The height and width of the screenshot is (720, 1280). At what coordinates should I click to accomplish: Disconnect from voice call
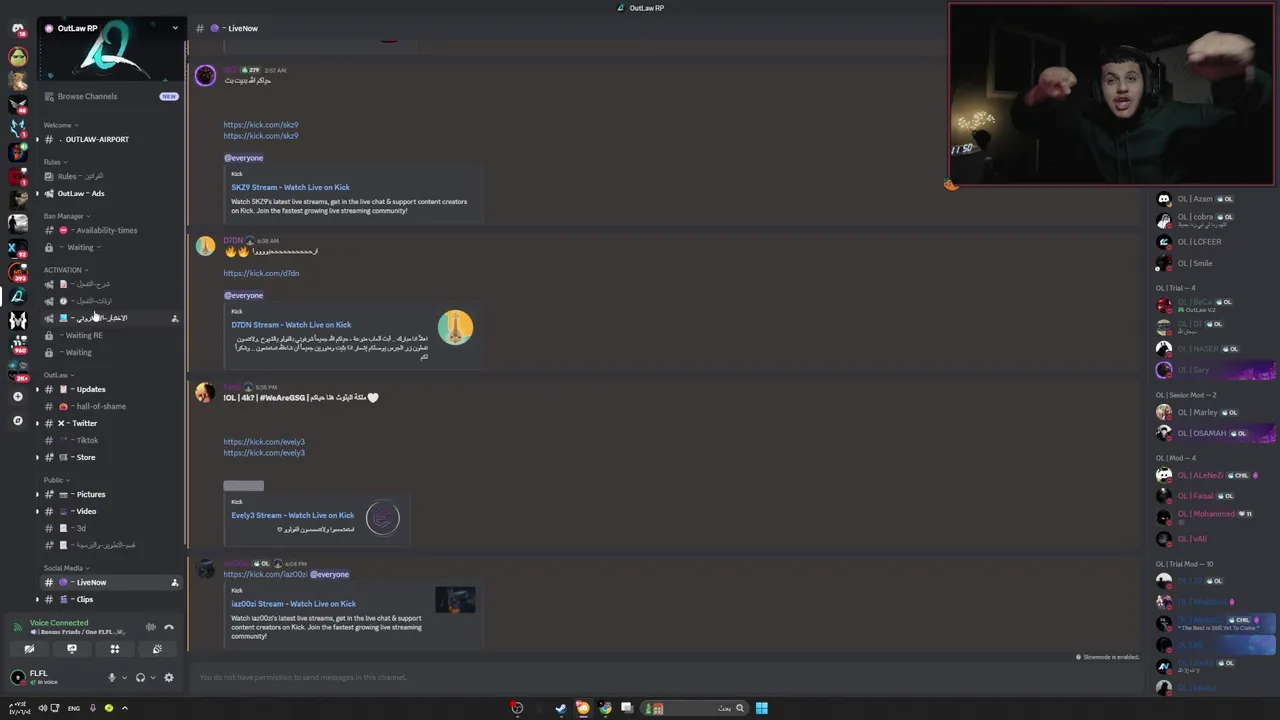tap(168, 627)
